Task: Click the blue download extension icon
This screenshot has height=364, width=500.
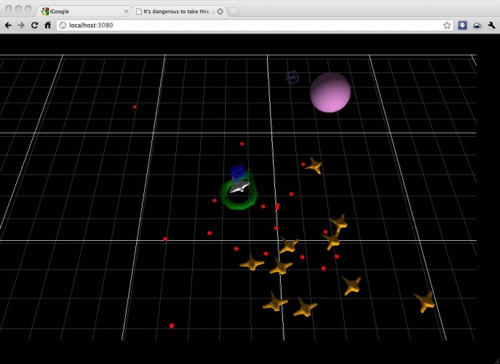Action: pos(462,25)
